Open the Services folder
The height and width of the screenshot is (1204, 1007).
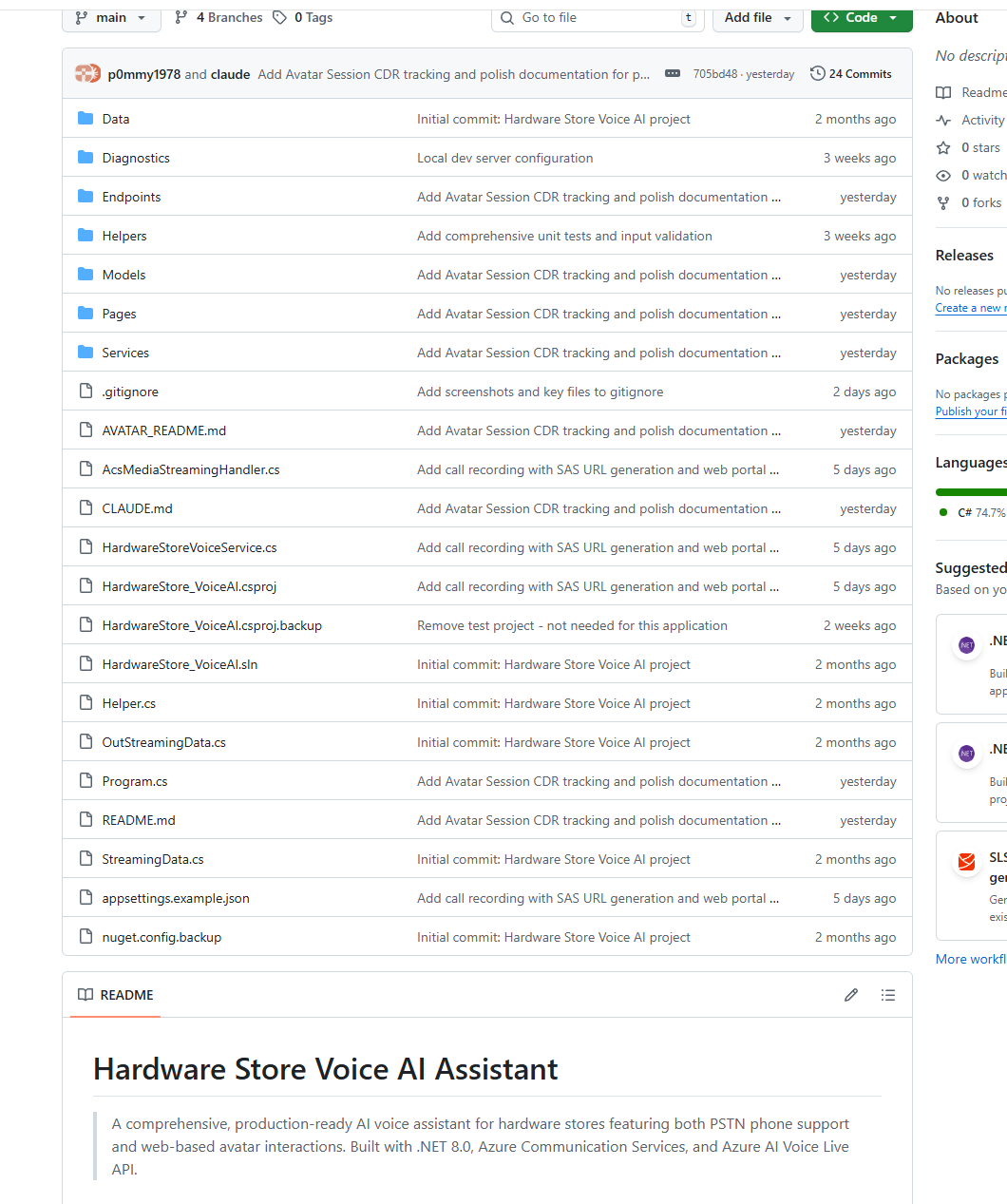click(x=124, y=353)
